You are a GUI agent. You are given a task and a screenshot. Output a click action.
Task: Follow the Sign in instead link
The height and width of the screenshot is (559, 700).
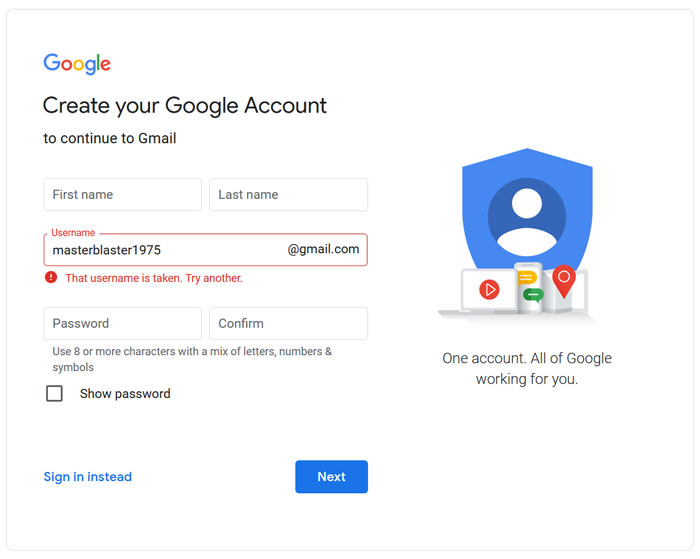coord(88,477)
